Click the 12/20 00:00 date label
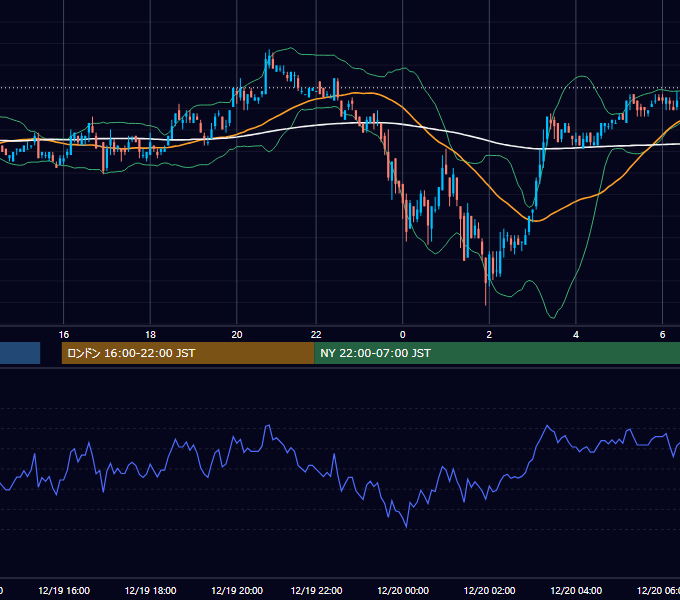 [x=402, y=590]
